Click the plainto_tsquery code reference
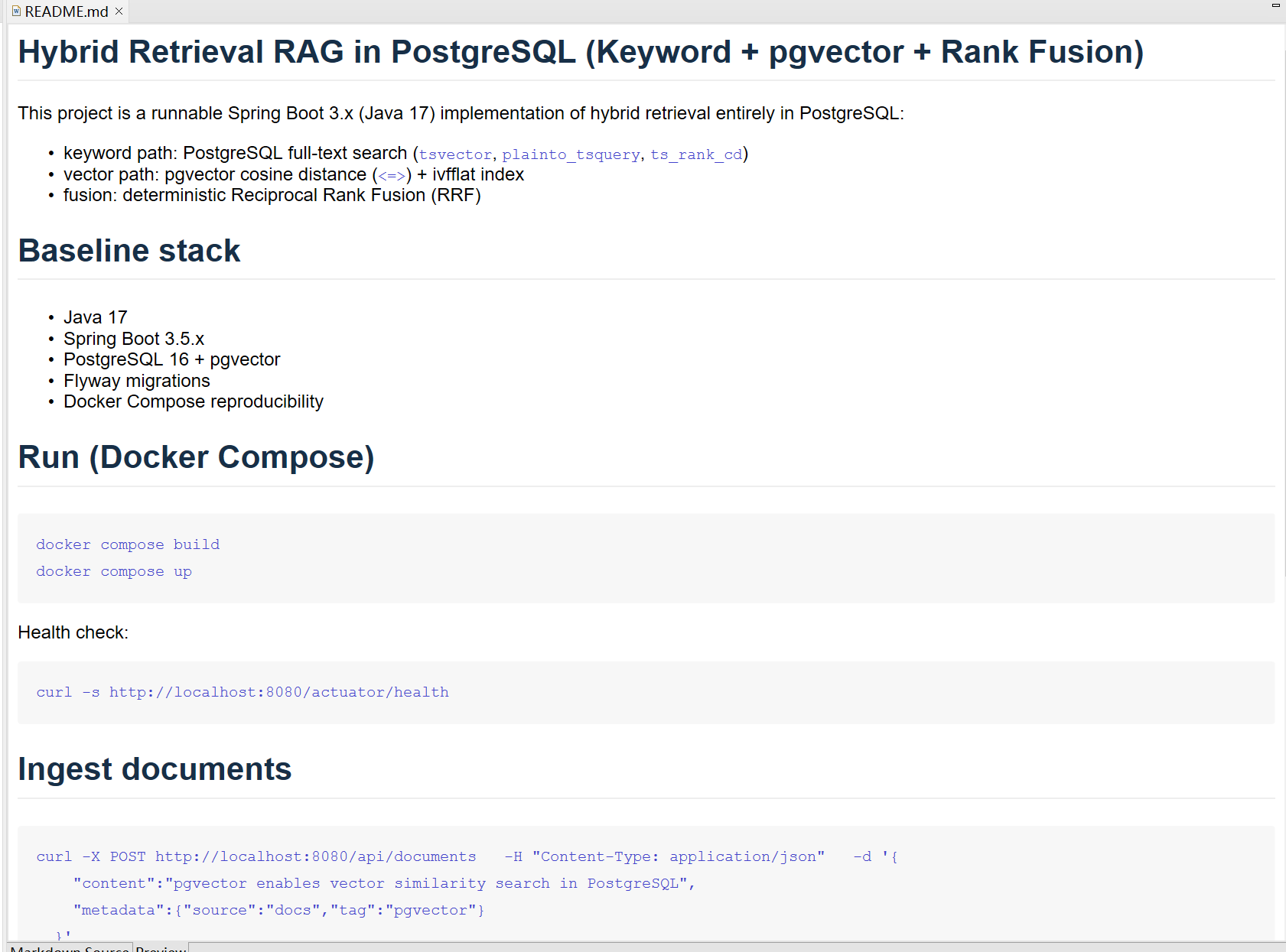 pyautogui.click(x=572, y=154)
